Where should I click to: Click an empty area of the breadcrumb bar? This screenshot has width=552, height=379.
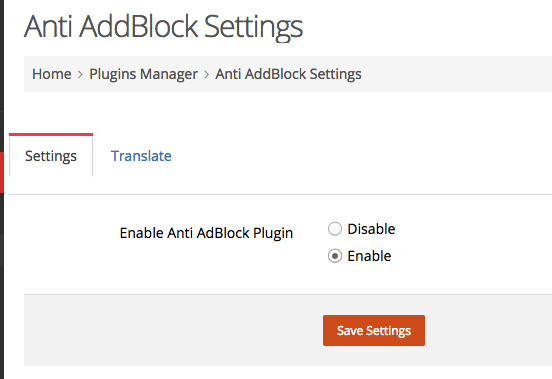pos(458,74)
